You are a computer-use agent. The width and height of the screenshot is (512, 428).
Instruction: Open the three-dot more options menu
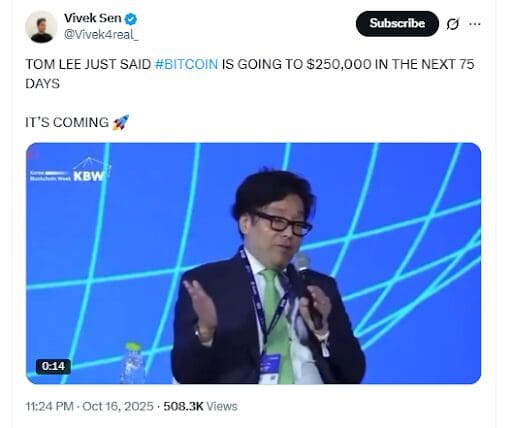[x=475, y=24]
